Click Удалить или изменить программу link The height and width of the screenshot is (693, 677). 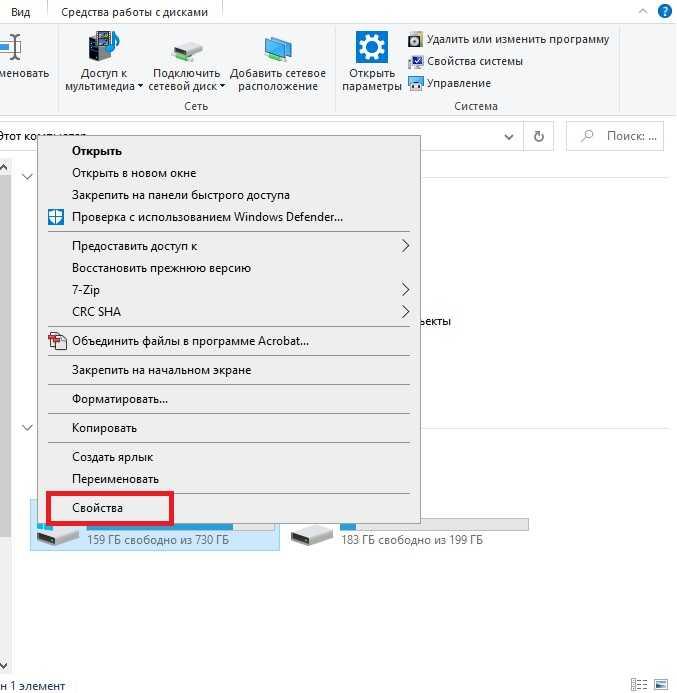(518, 39)
